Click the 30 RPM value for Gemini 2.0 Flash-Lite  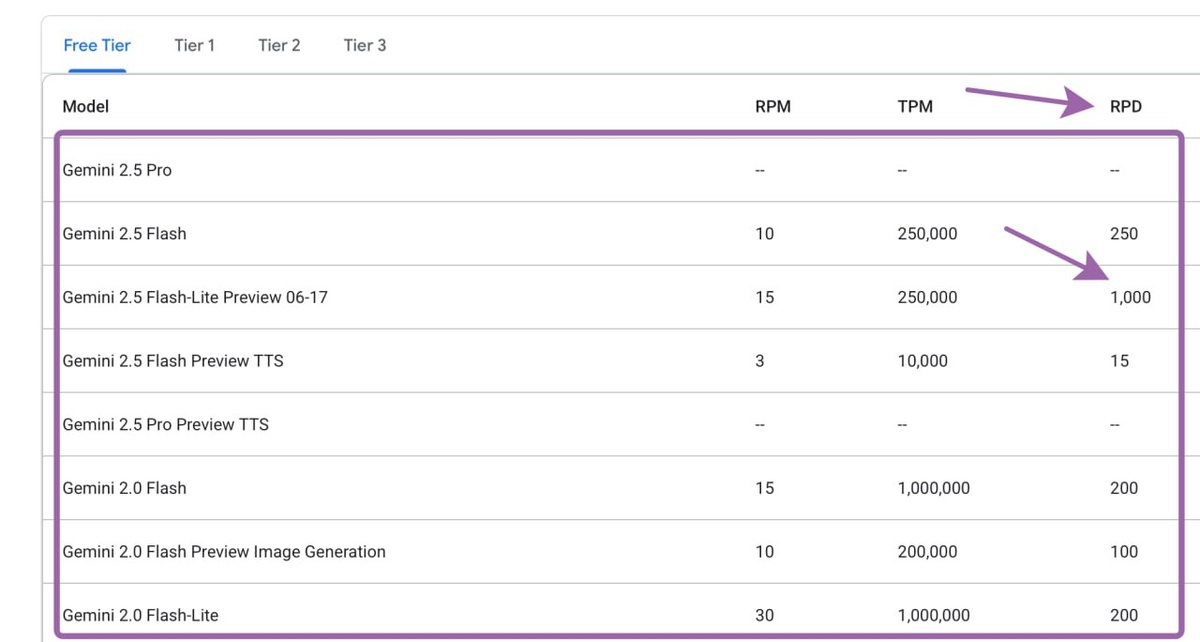[x=765, y=615]
